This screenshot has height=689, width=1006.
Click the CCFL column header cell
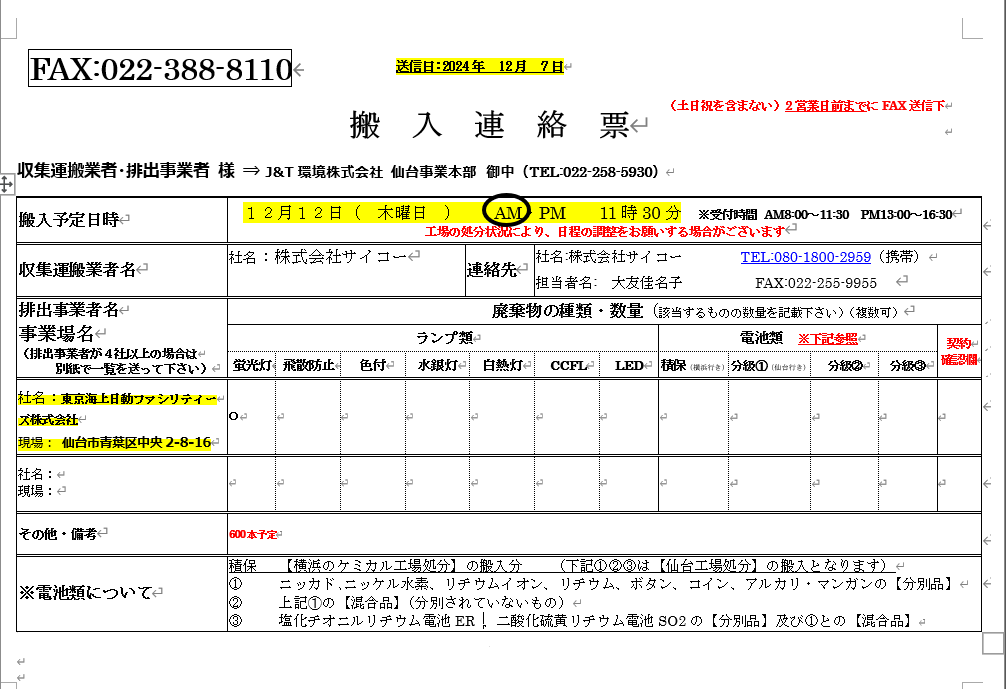568,366
